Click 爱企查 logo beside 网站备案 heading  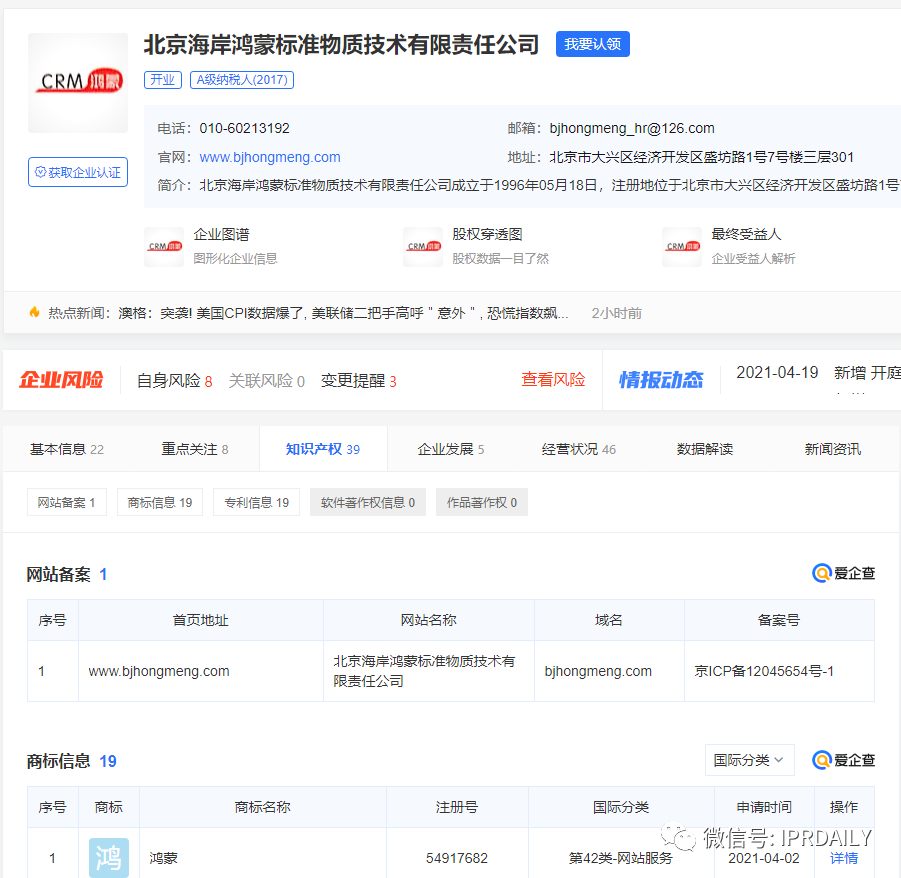(843, 573)
